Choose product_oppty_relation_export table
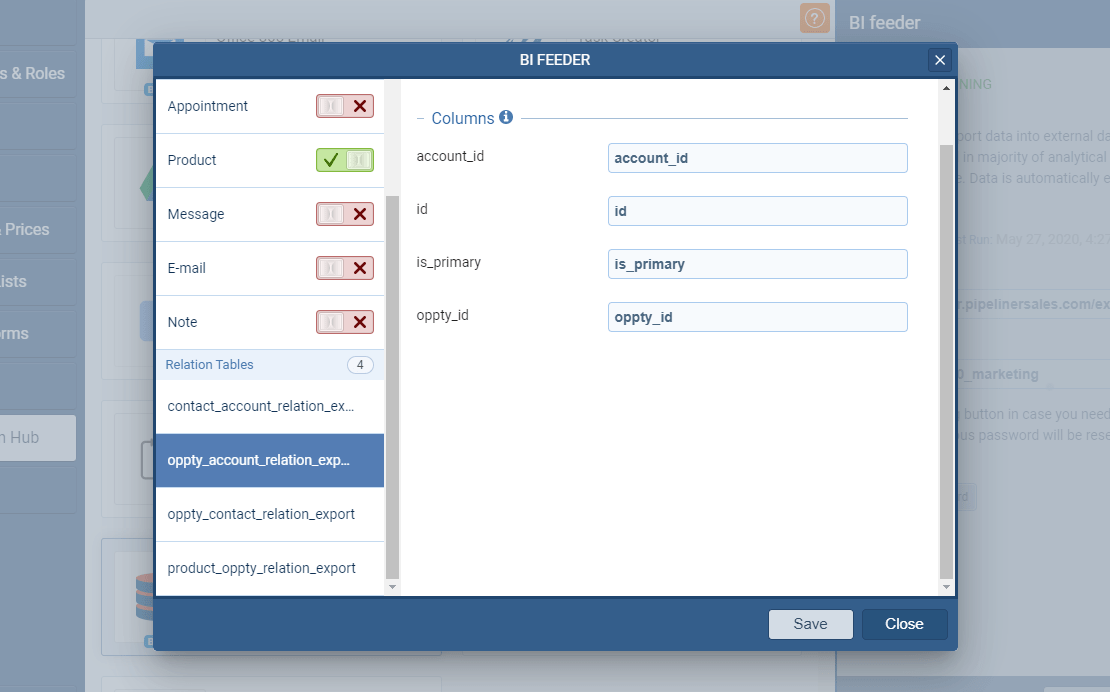The height and width of the screenshot is (692, 1110). pos(261,568)
